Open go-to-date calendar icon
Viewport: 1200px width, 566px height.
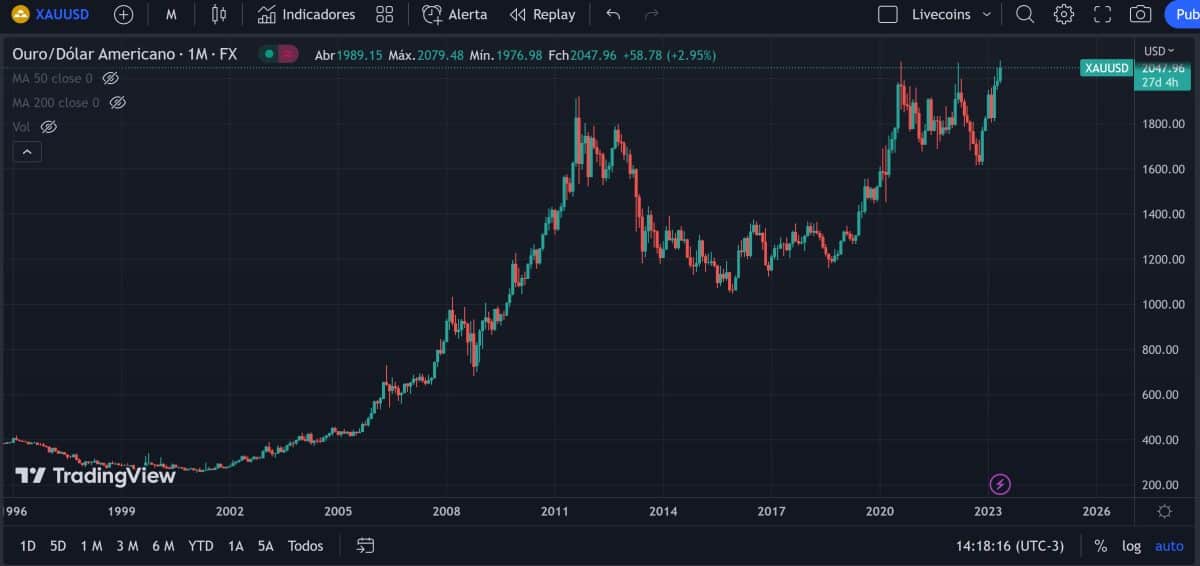[x=366, y=545]
